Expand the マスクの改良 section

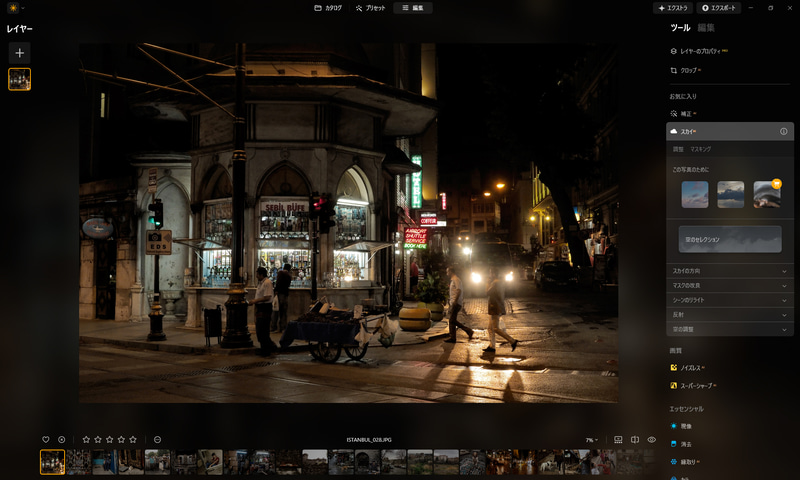tap(731, 285)
